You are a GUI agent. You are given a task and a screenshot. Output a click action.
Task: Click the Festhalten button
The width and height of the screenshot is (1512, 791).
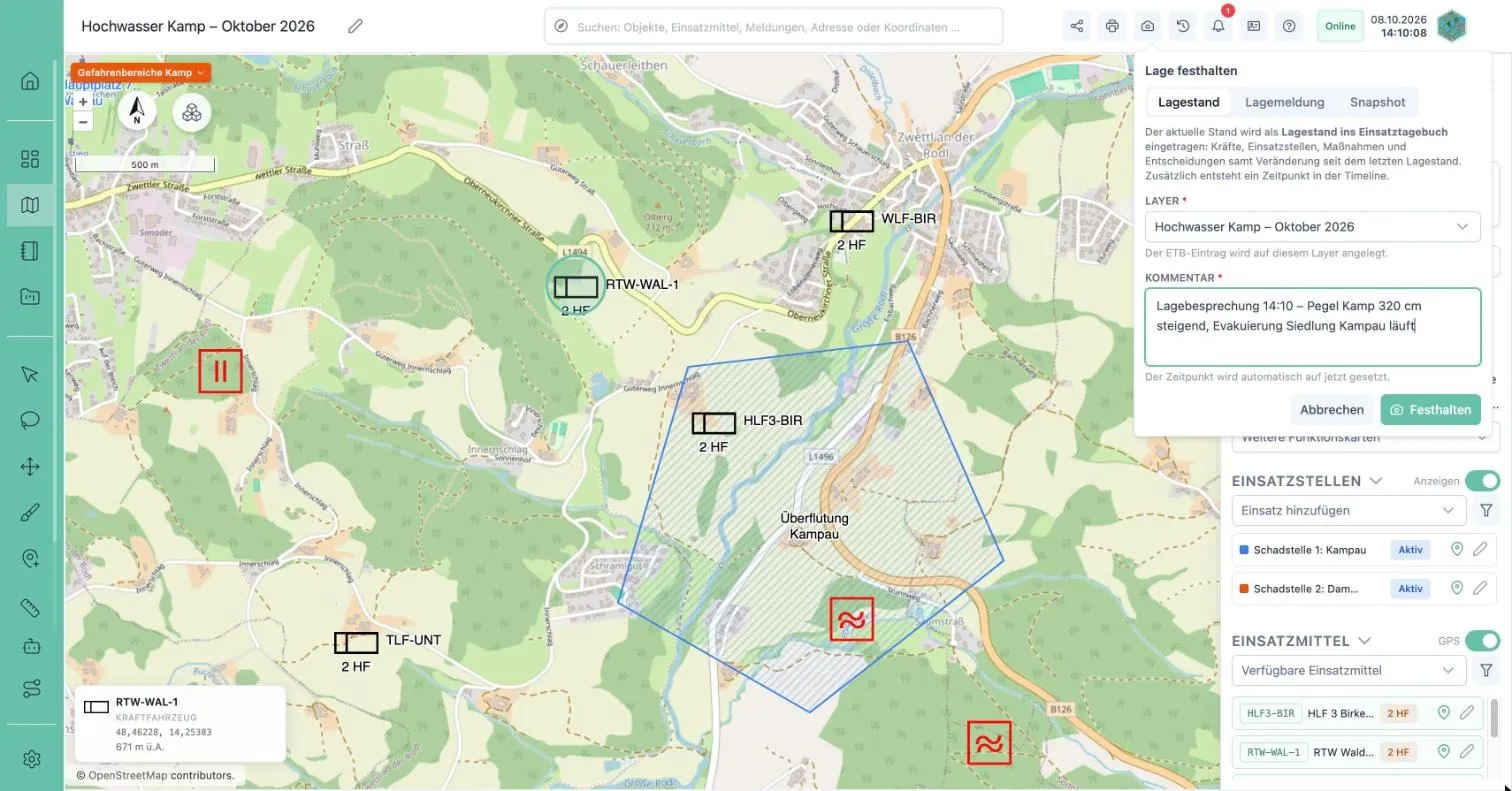1430,410
